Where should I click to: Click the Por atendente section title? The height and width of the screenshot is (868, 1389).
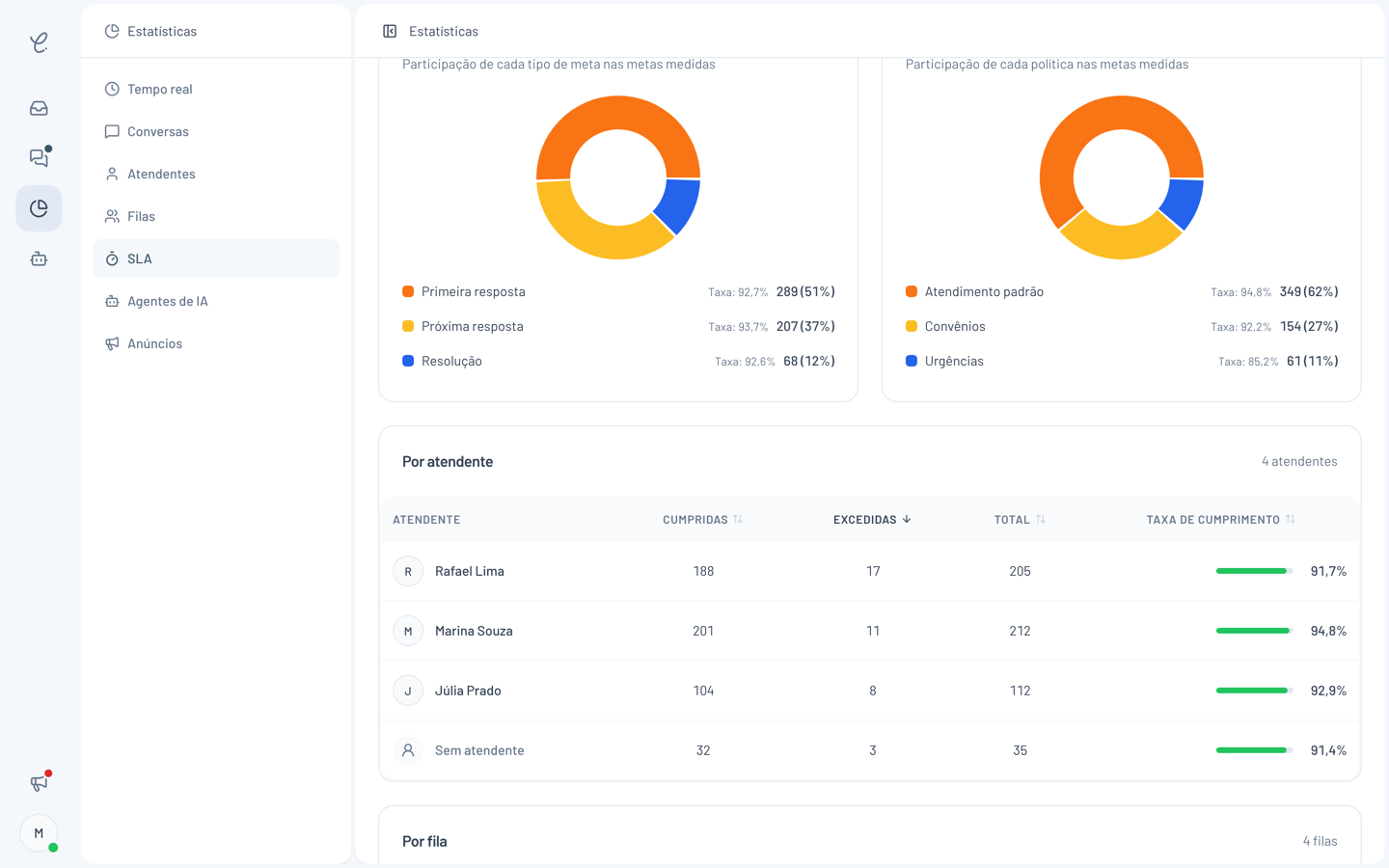[x=448, y=461]
